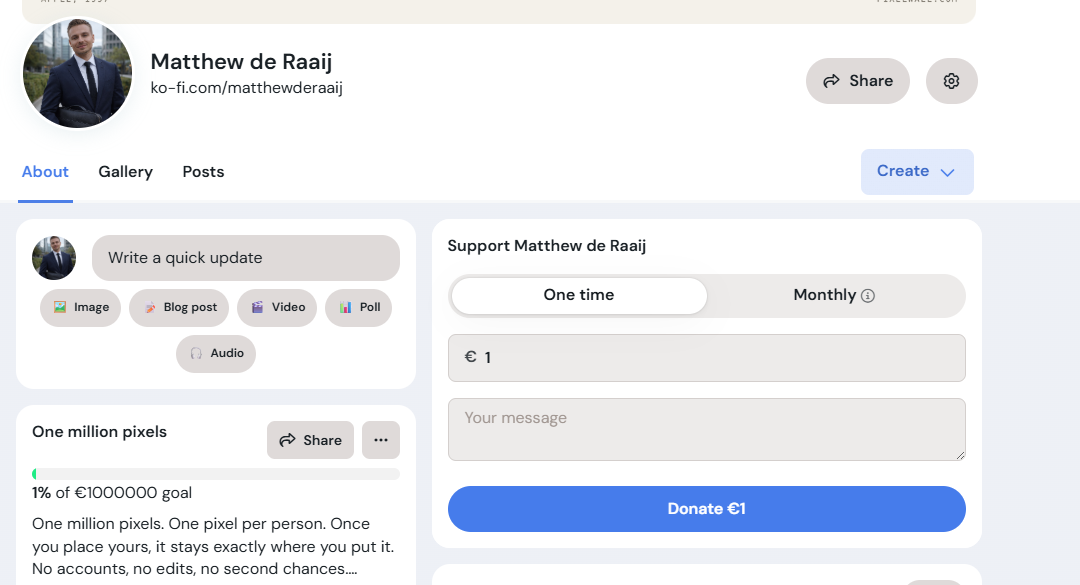
Task: Open the profile settings gear
Action: [951, 80]
